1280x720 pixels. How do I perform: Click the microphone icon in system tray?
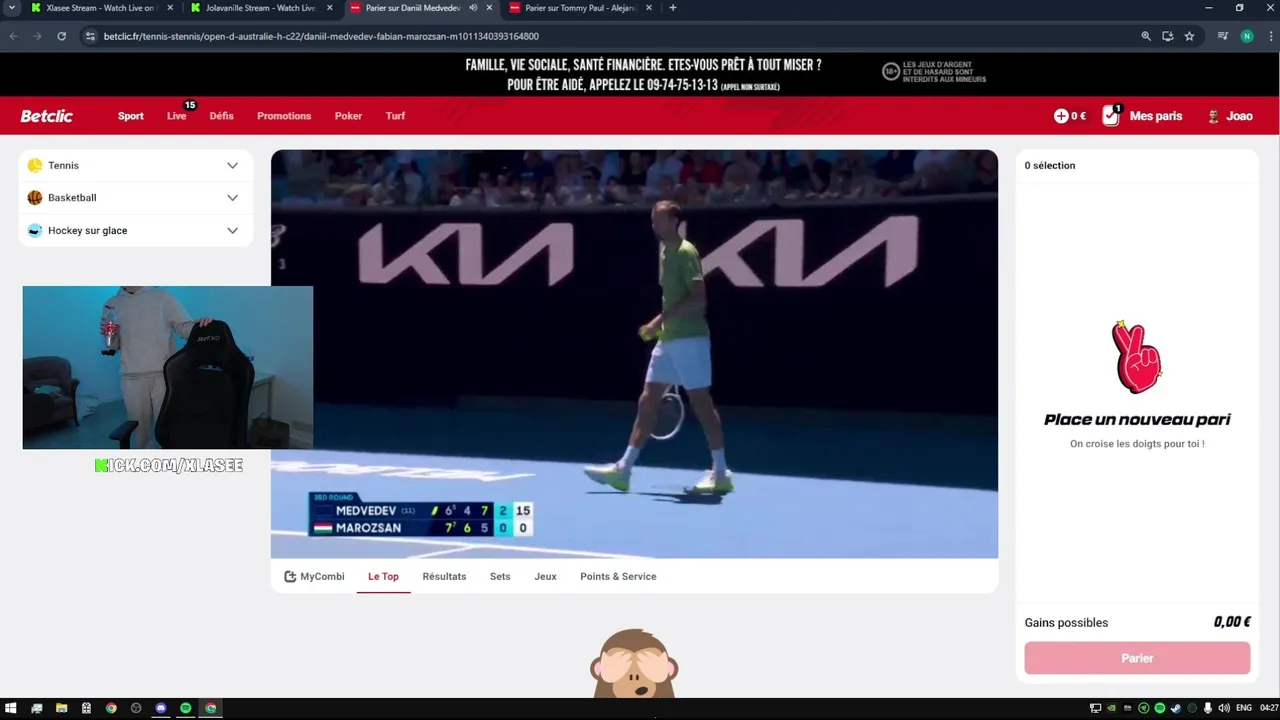[1208, 708]
